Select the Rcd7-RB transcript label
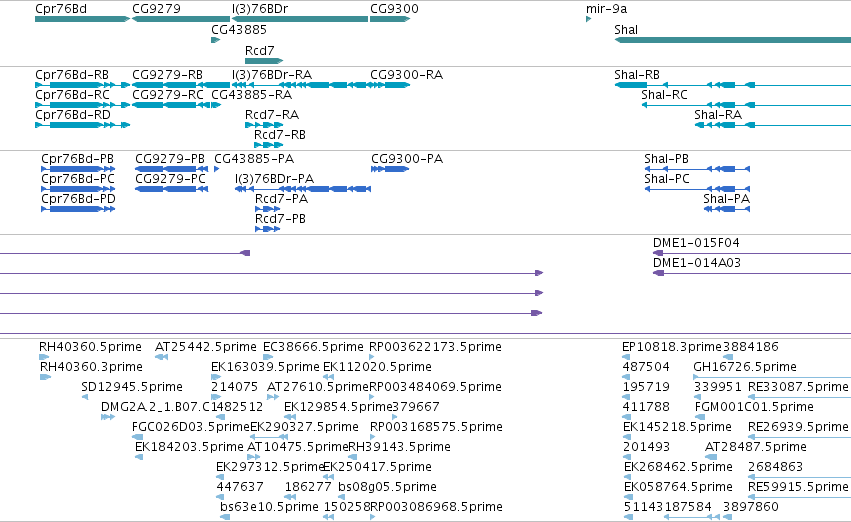851x522 pixels. [x=280, y=134]
